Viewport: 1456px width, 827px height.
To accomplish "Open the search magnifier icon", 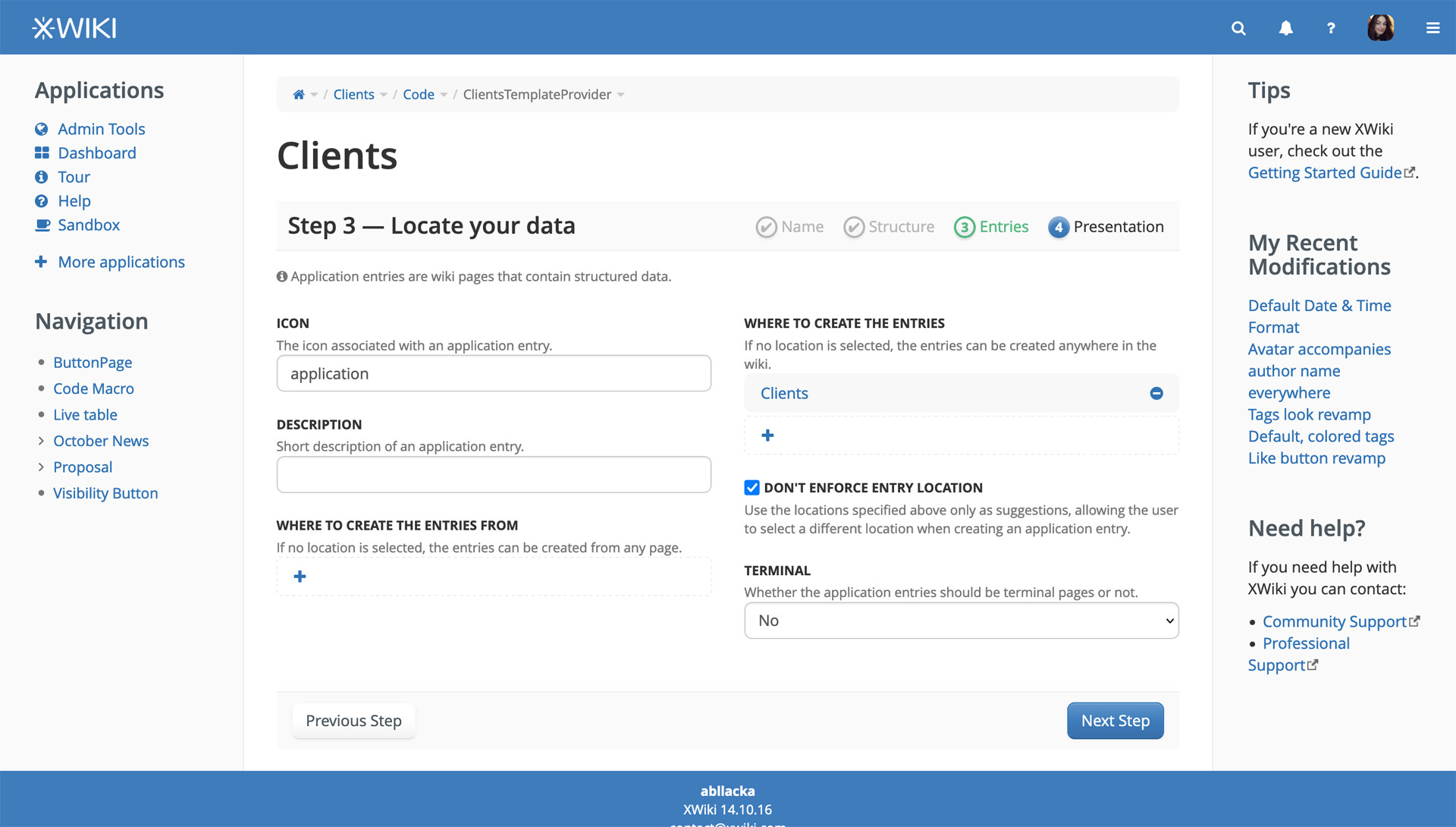I will [x=1238, y=28].
